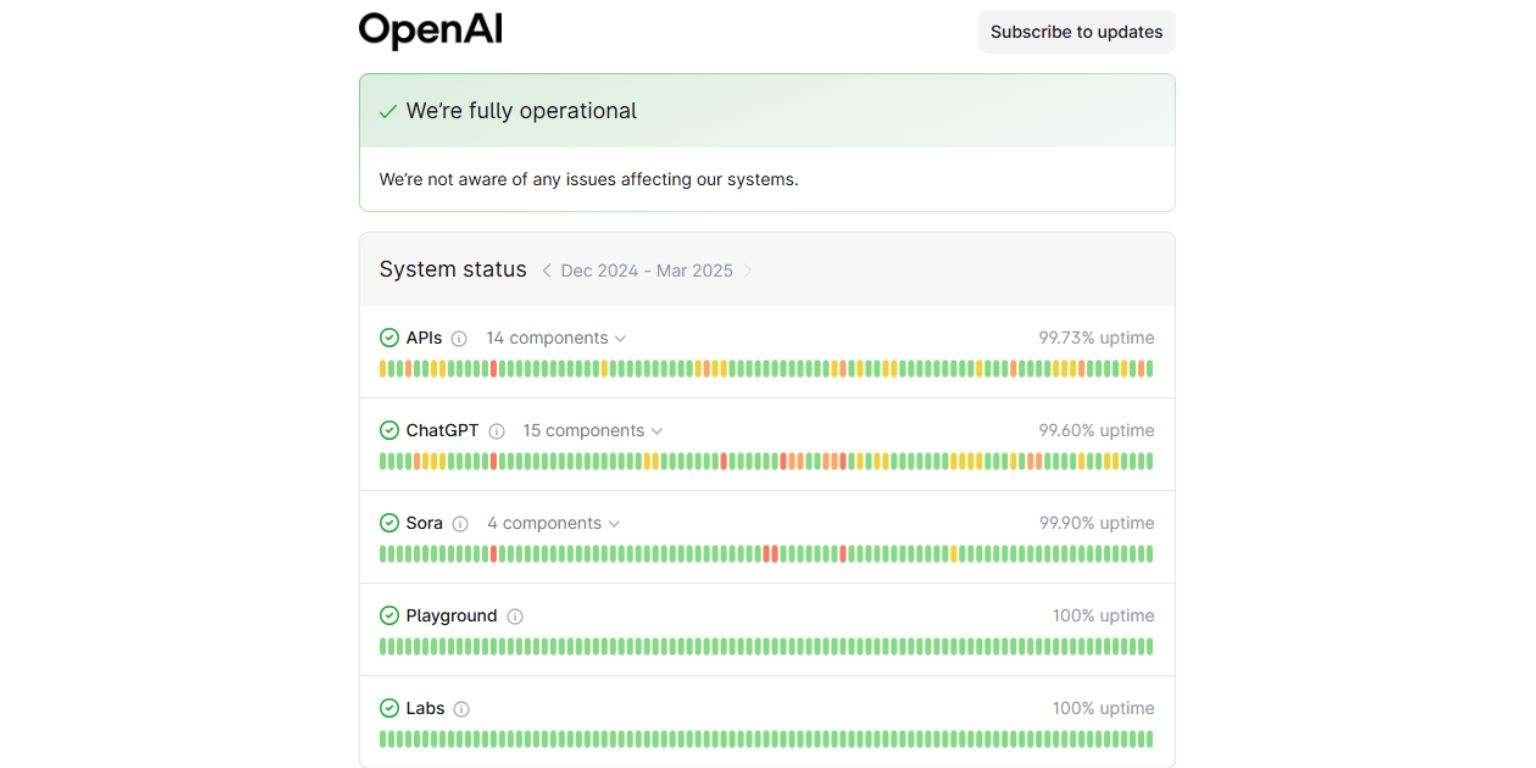
Task: Click the APIs status check icon
Action: click(x=389, y=338)
